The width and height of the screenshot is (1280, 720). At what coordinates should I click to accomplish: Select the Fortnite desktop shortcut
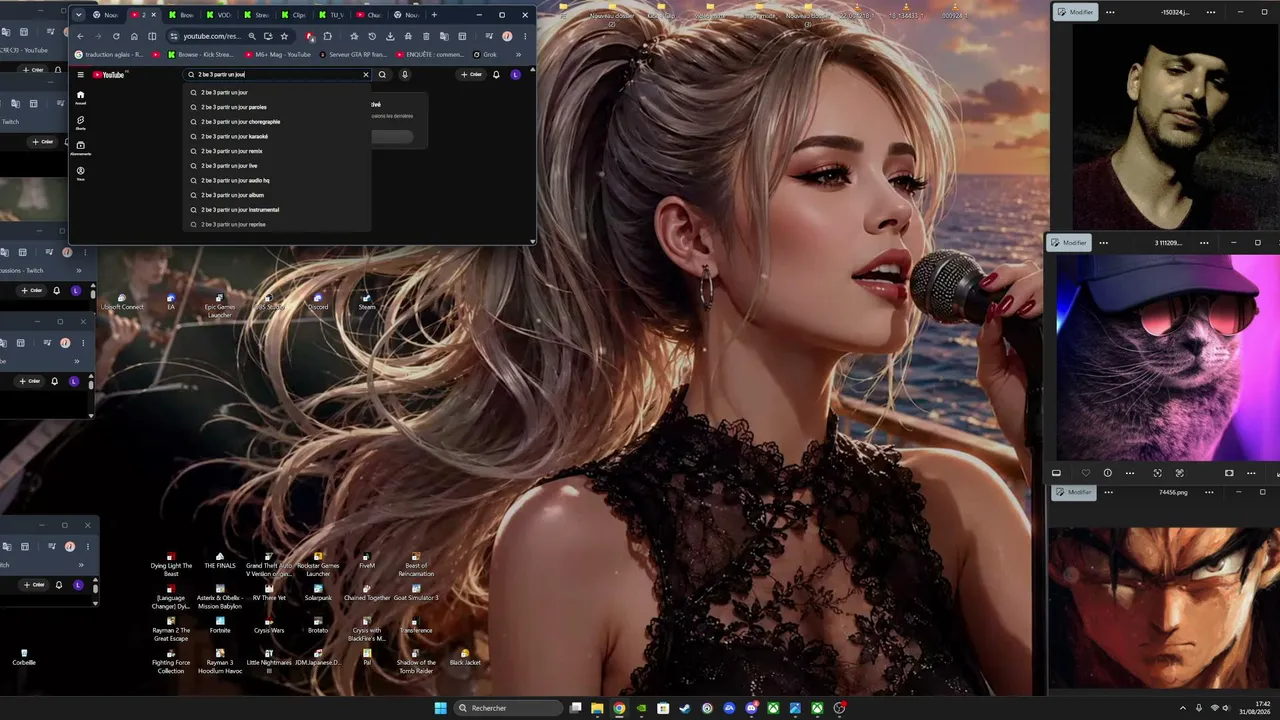[x=220, y=625]
